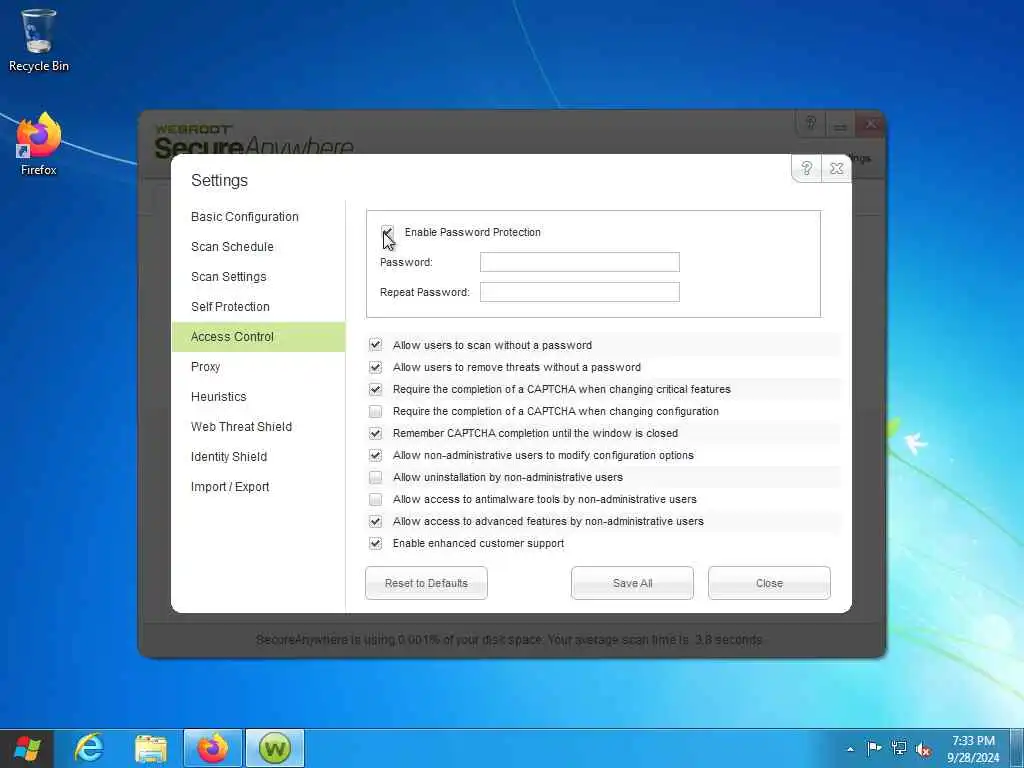Toggle CAPTCHA when changing critical features

[376, 389]
